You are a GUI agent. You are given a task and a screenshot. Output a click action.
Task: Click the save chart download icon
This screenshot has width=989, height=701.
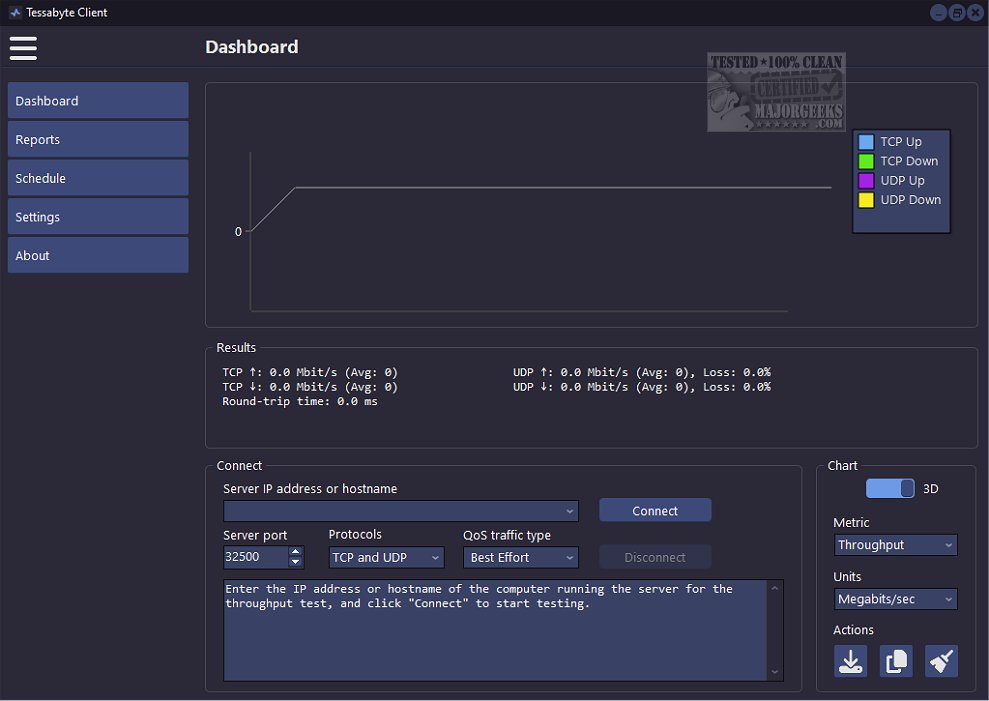coord(851,661)
